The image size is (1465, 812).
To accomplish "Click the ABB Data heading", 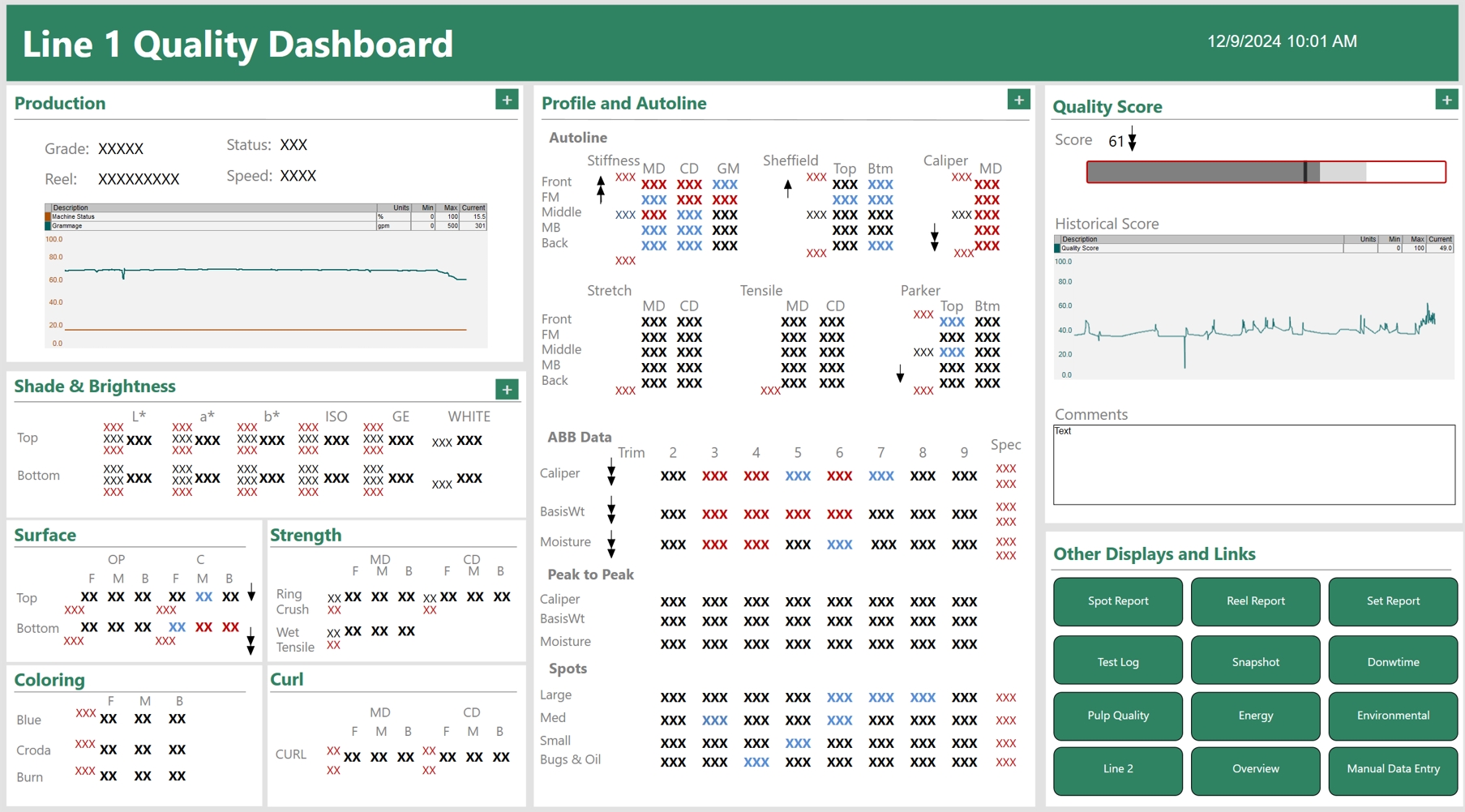I will coord(579,437).
